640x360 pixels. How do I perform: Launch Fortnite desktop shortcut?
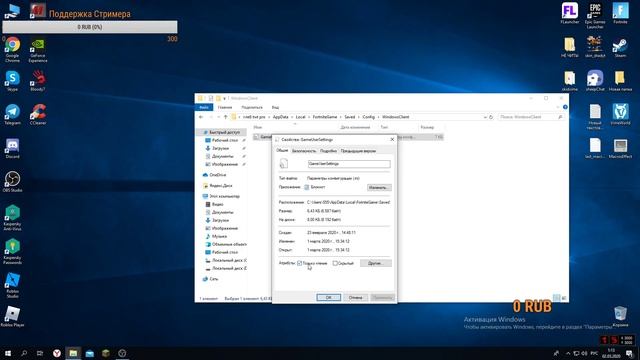[620, 13]
